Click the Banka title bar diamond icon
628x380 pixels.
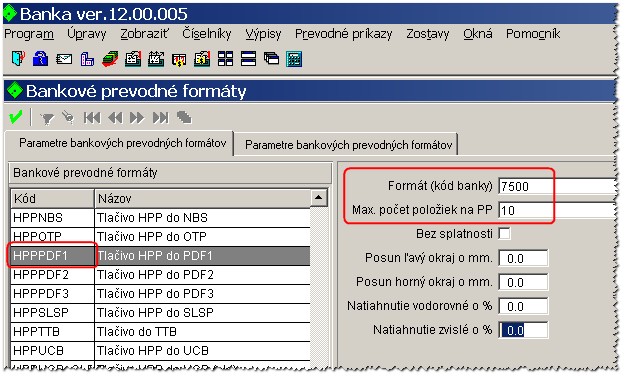(x=10, y=14)
